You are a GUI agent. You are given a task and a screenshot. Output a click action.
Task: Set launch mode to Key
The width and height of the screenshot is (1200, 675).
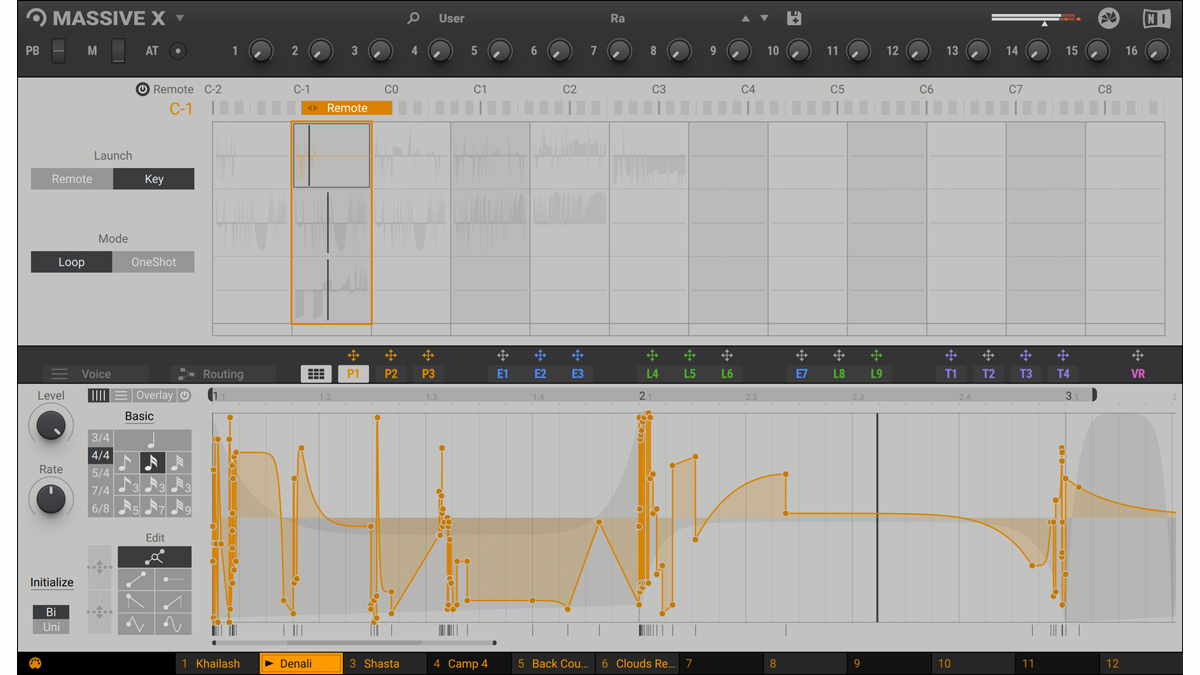click(x=154, y=179)
